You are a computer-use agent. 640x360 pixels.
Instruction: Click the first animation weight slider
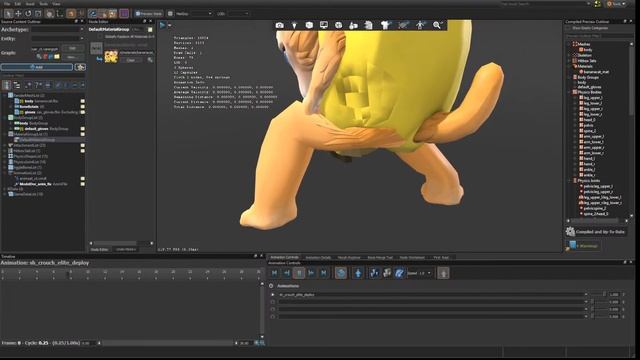[598, 295]
